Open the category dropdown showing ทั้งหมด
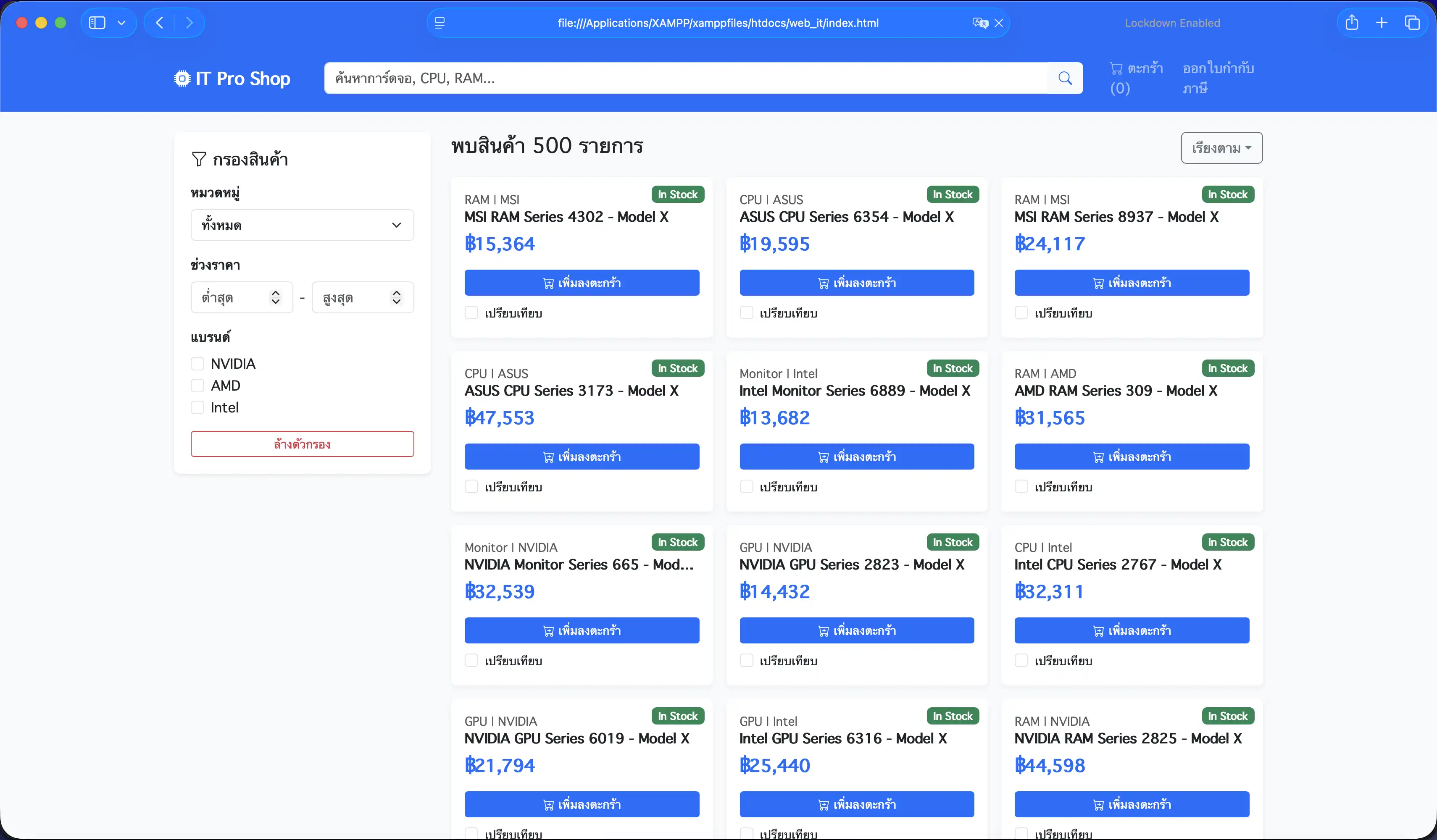The image size is (1437, 840). click(x=302, y=225)
